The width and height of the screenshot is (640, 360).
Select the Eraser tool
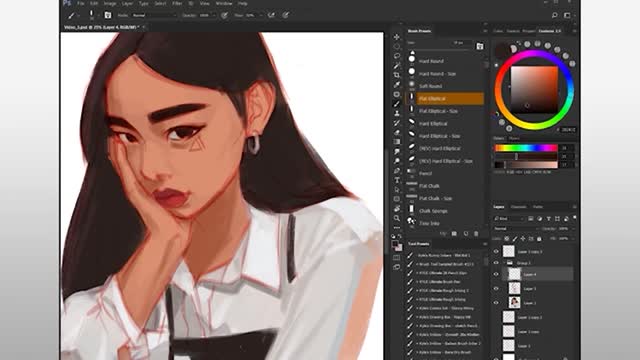(x=397, y=133)
